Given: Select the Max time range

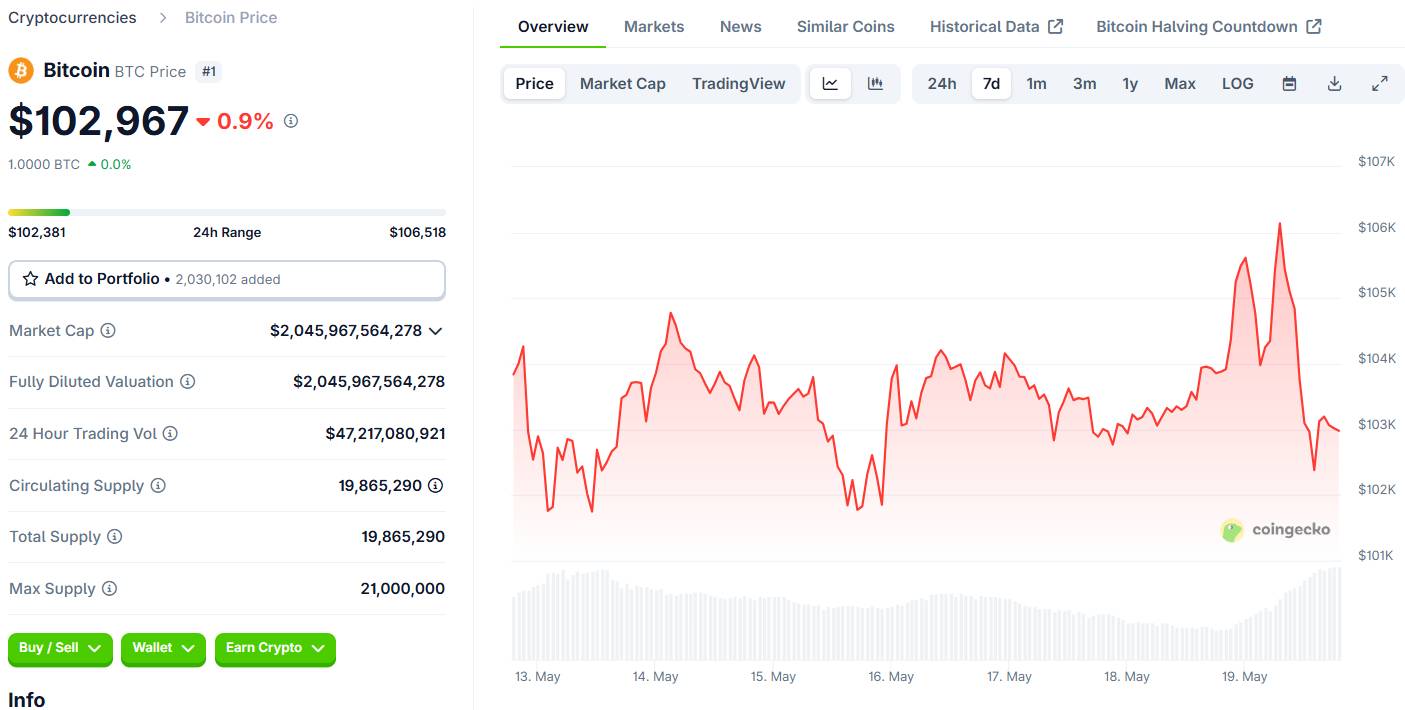Looking at the screenshot, I should coord(1180,84).
